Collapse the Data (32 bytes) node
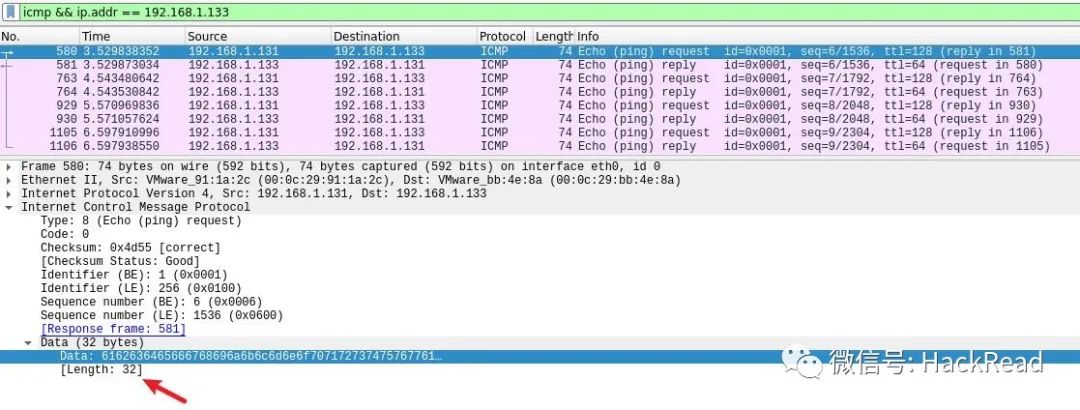The height and width of the screenshot is (410, 1080). coord(28,342)
